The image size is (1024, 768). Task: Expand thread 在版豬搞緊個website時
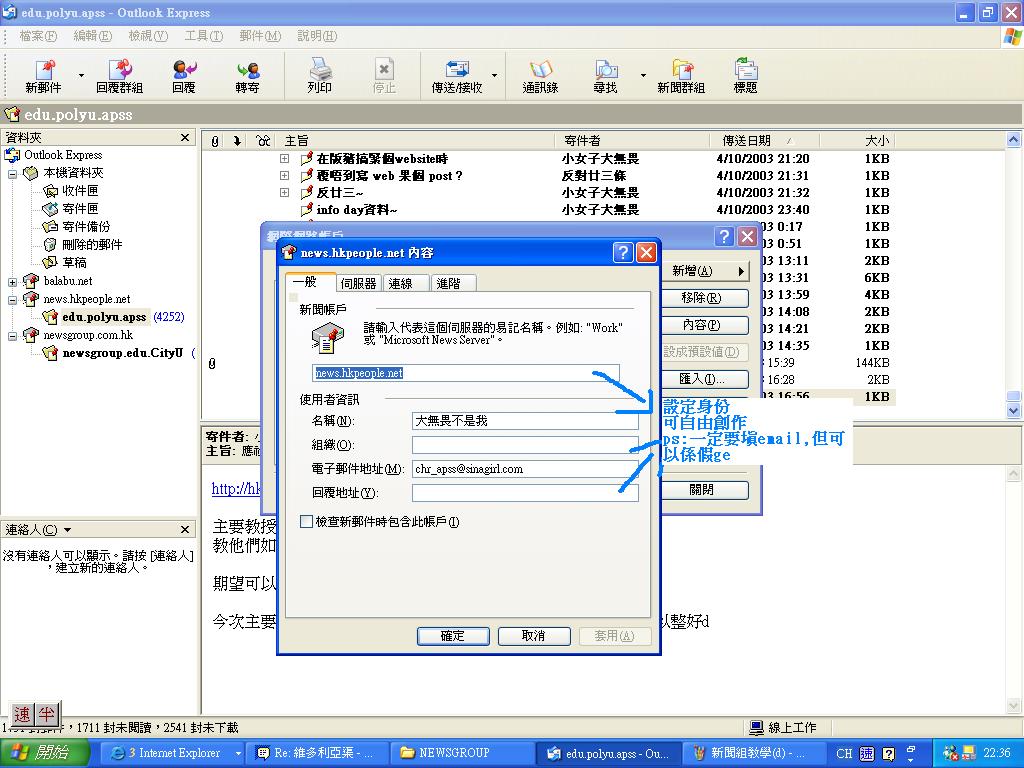[284, 158]
